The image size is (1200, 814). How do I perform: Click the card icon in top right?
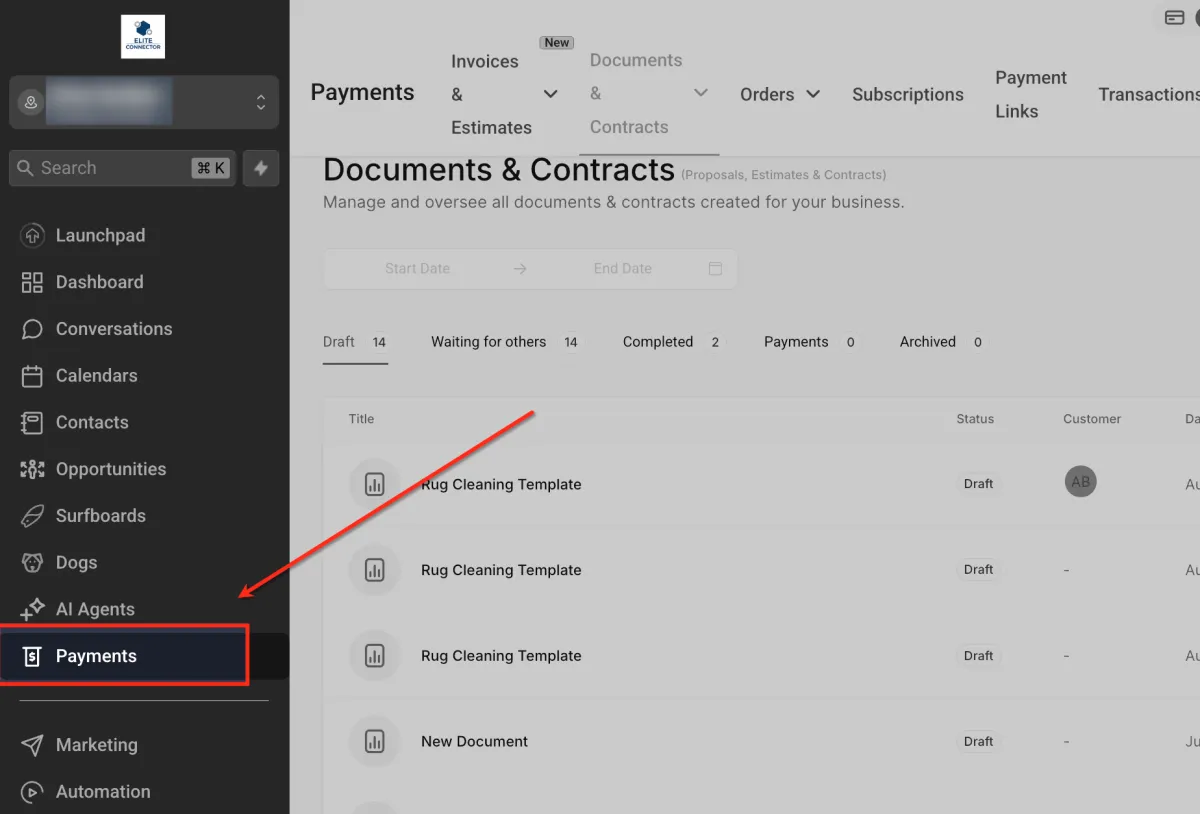(1175, 17)
